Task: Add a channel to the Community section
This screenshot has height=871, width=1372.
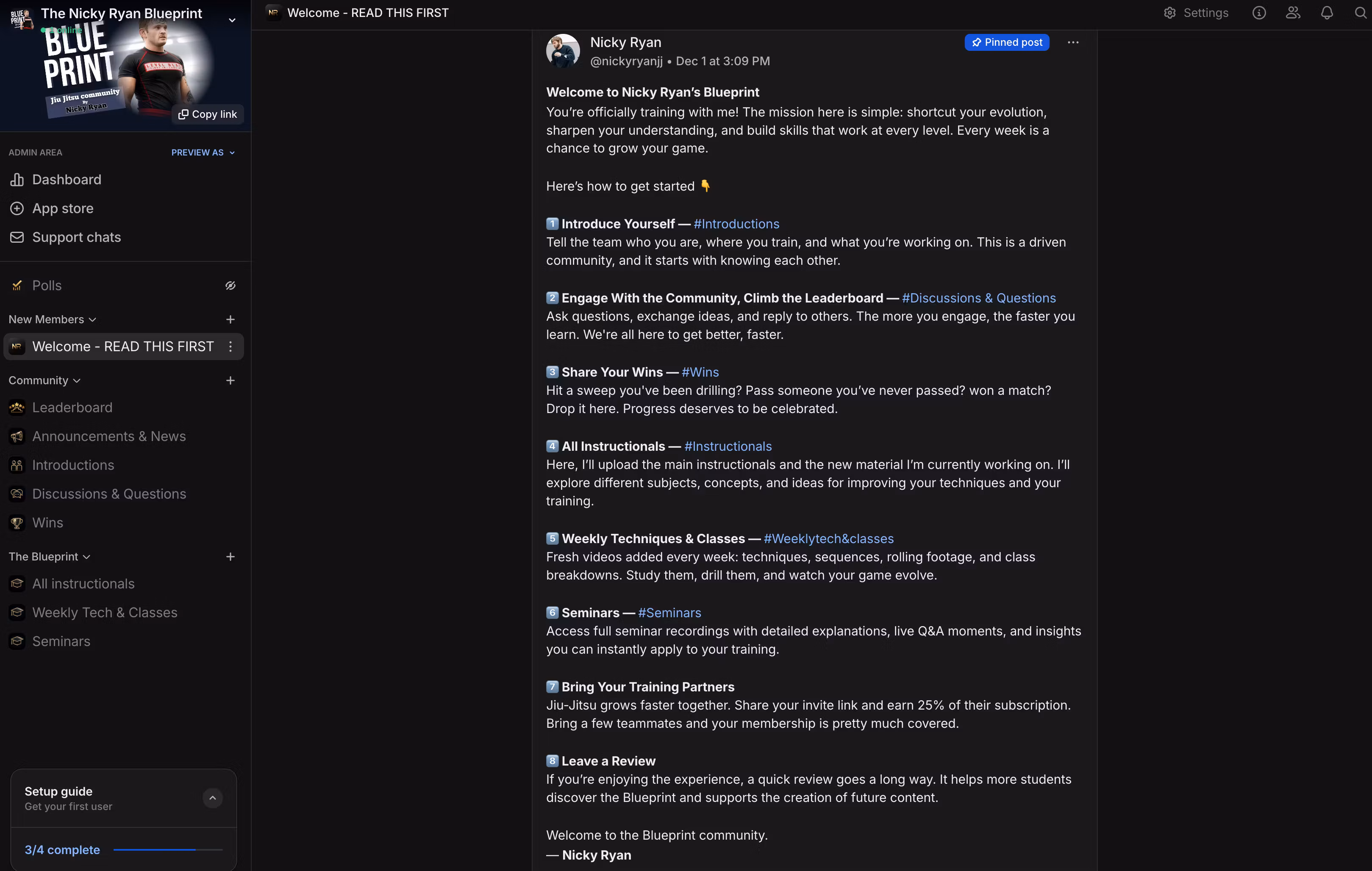Action: [230, 380]
